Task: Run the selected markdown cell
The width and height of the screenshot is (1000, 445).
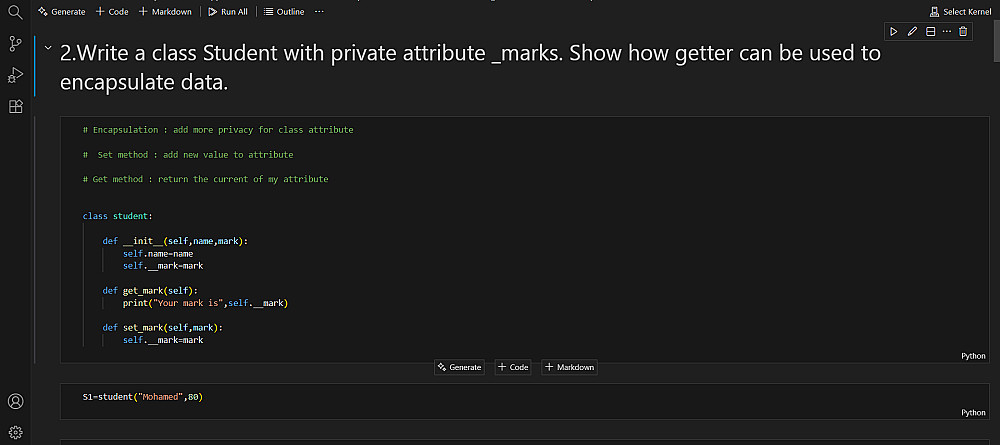Action: [894, 32]
